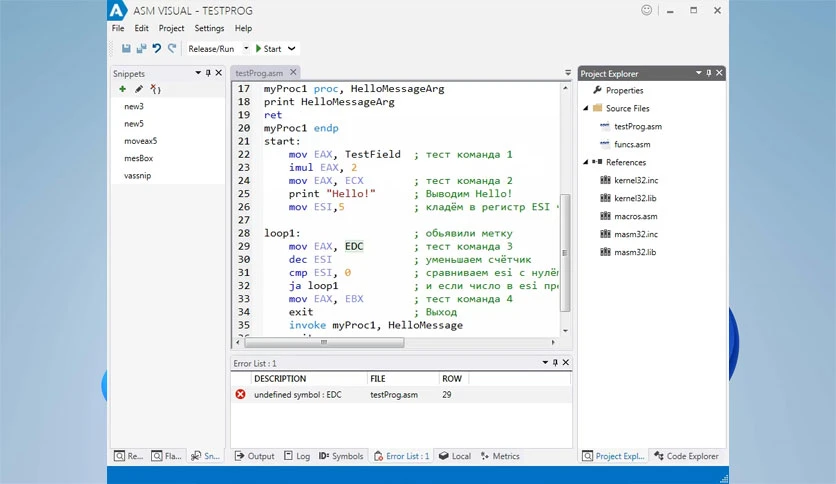This screenshot has width=836, height=484.
Task: Select macros.asm reference
Action: coord(636,216)
